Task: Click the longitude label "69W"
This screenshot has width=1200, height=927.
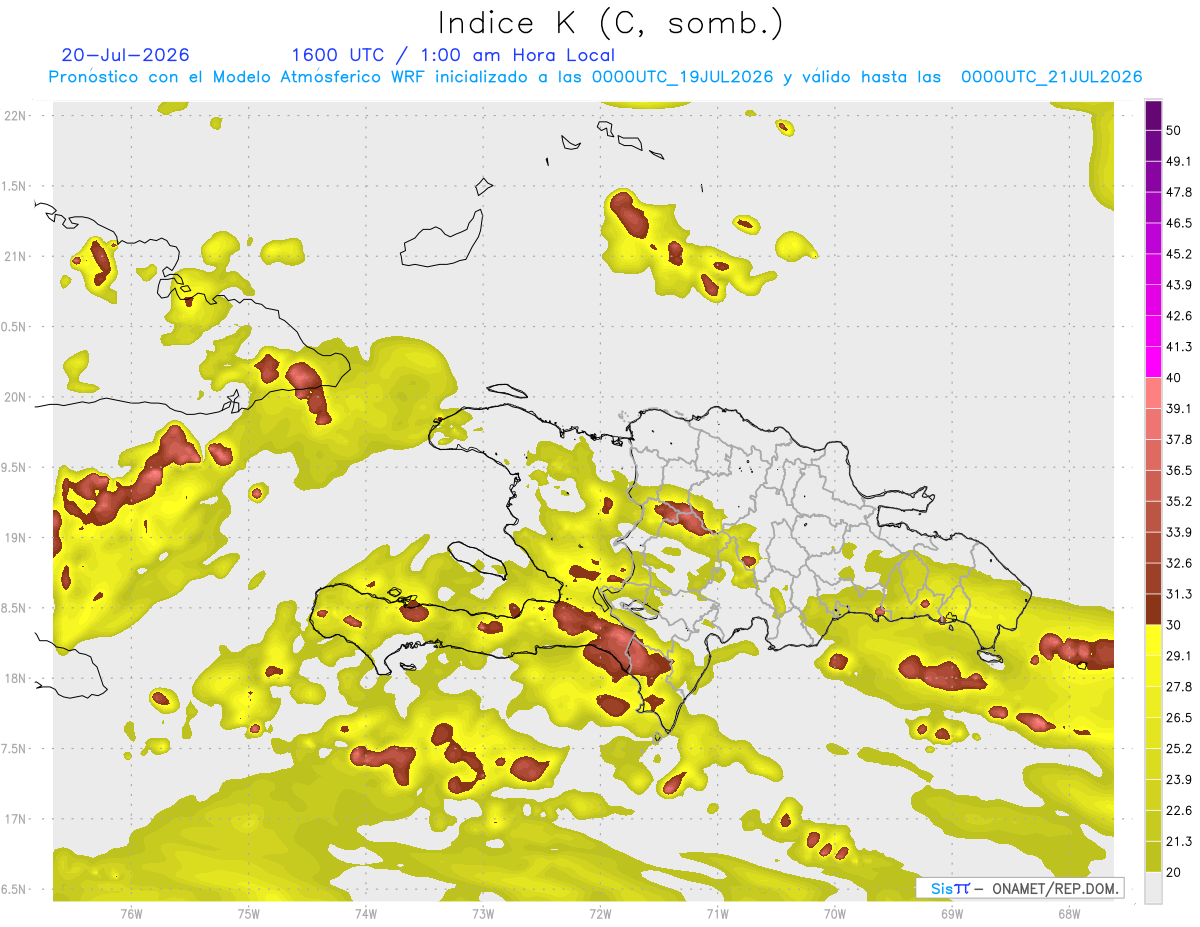Action: tap(952, 913)
